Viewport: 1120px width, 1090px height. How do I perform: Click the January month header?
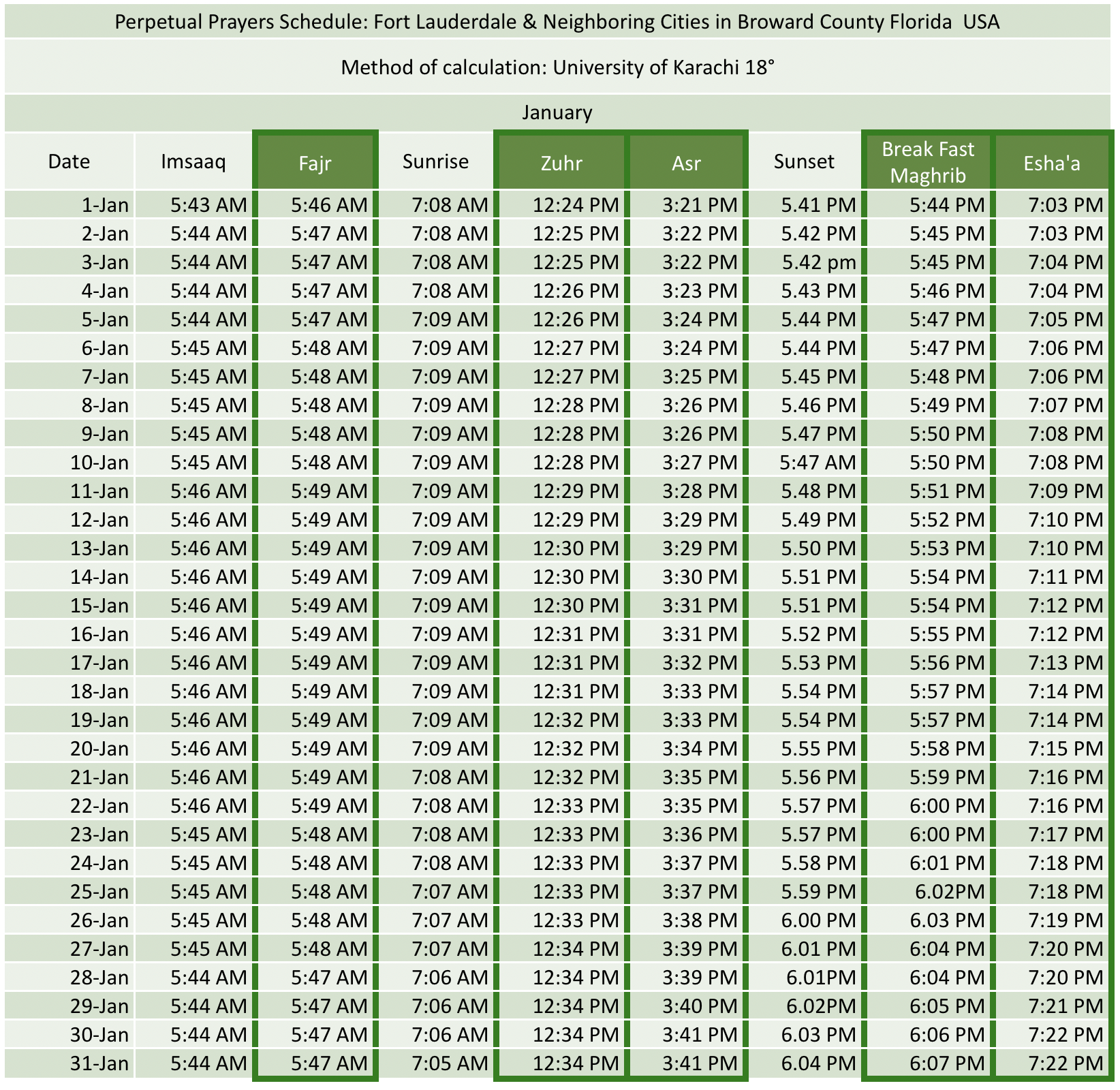tap(559, 113)
